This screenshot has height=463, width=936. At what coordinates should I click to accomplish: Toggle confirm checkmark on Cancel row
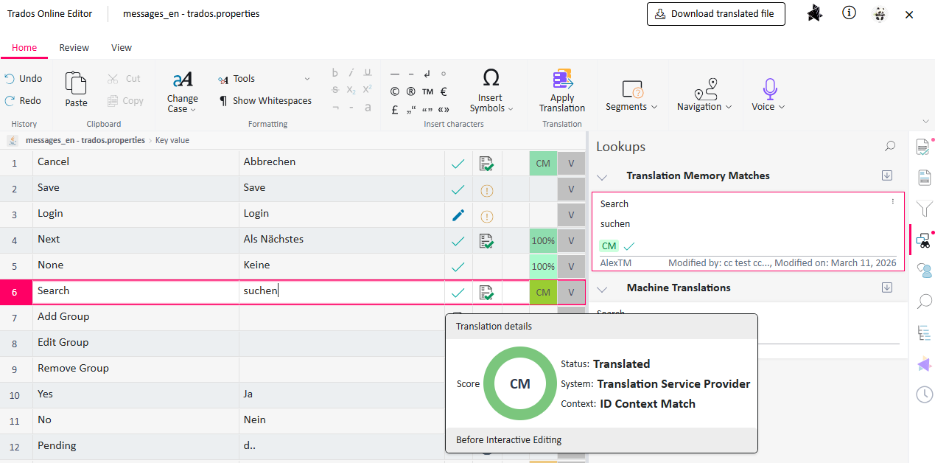[x=458, y=163]
